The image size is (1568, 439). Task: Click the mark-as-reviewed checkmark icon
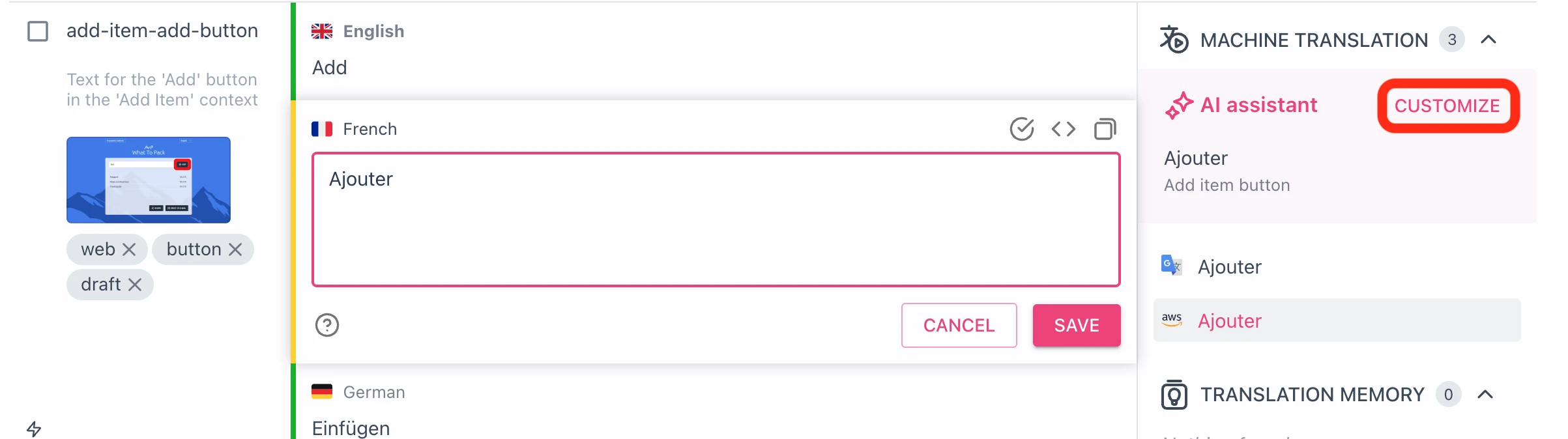click(1022, 129)
